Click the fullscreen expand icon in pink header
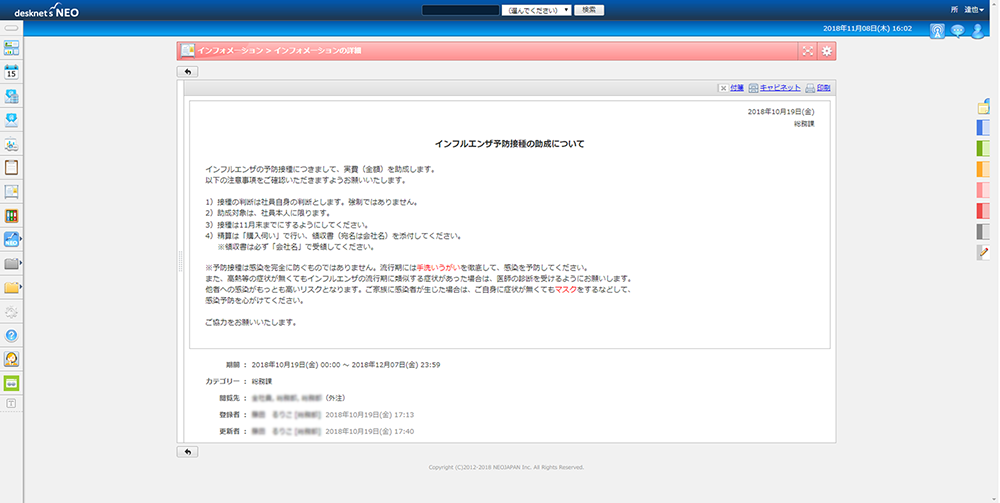This screenshot has width=1000, height=503. point(807,51)
